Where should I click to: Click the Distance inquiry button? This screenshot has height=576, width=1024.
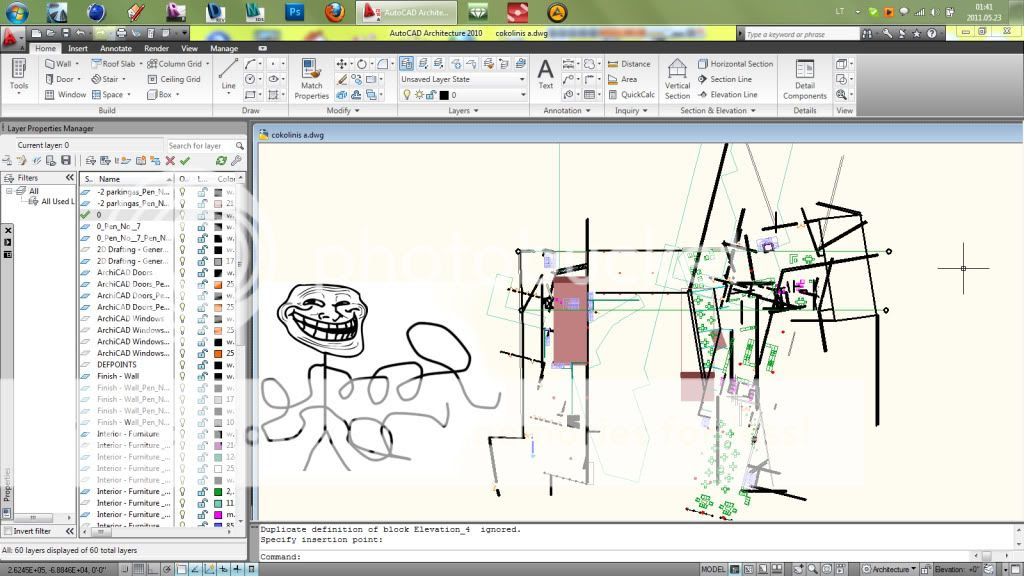coord(629,63)
